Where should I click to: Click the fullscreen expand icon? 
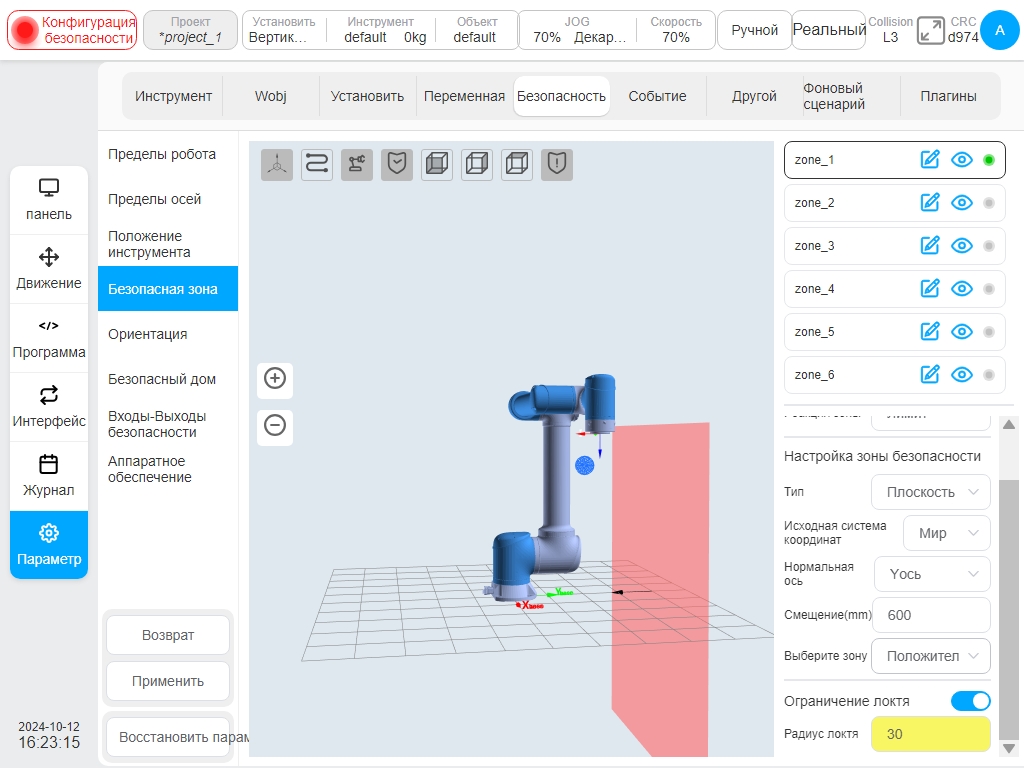click(930, 31)
